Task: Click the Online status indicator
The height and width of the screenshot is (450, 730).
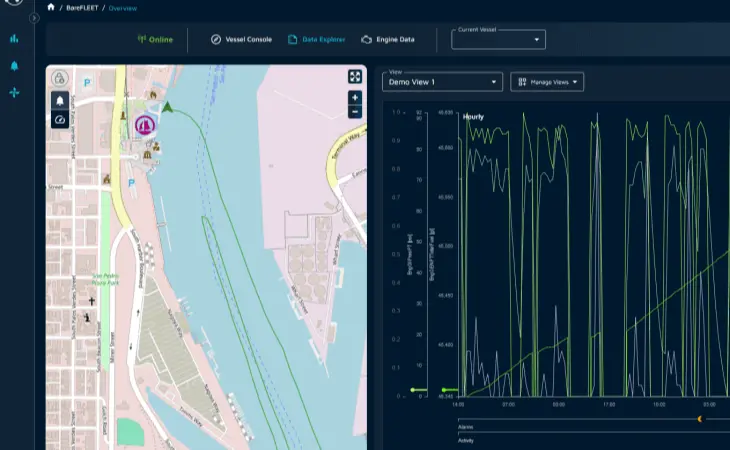Action: coord(155,40)
